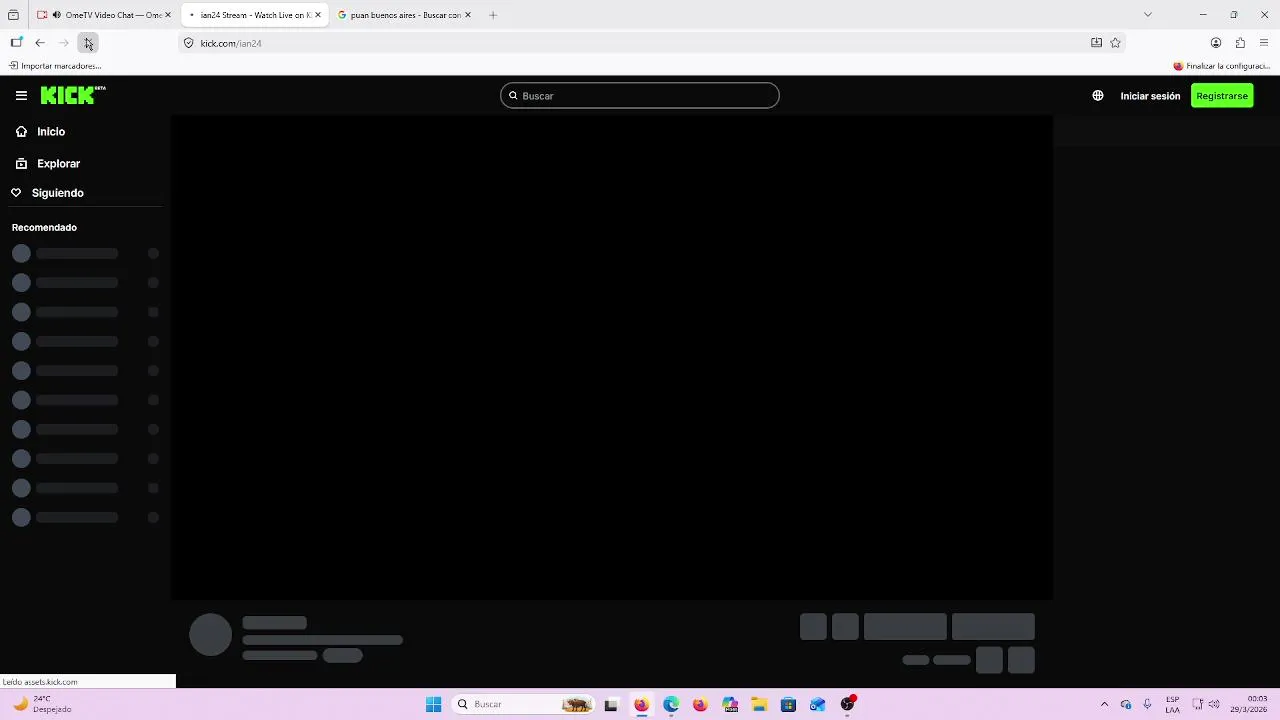Mute the OmeTV tab via speaker icon
This screenshot has height=720, width=1280.
(57, 15)
